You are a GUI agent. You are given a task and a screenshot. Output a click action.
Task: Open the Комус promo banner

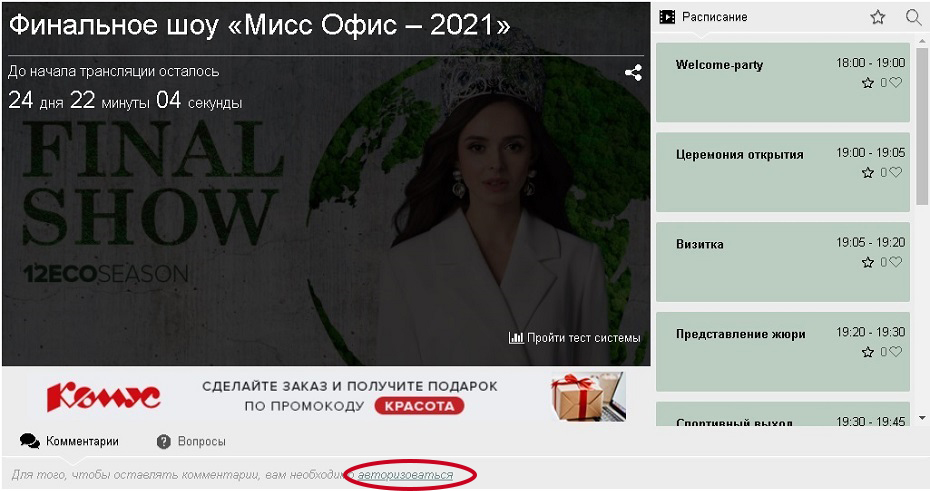pyautogui.click(x=326, y=396)
